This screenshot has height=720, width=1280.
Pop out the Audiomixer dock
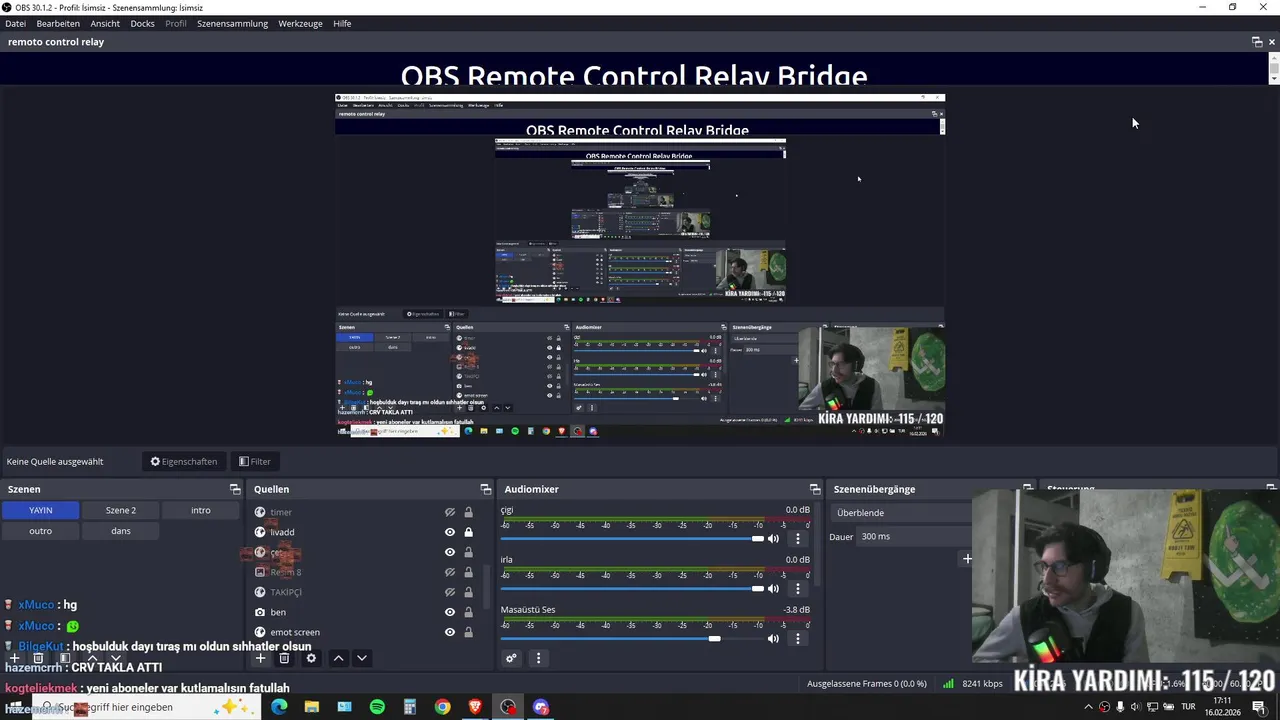[x=815, y=489]
